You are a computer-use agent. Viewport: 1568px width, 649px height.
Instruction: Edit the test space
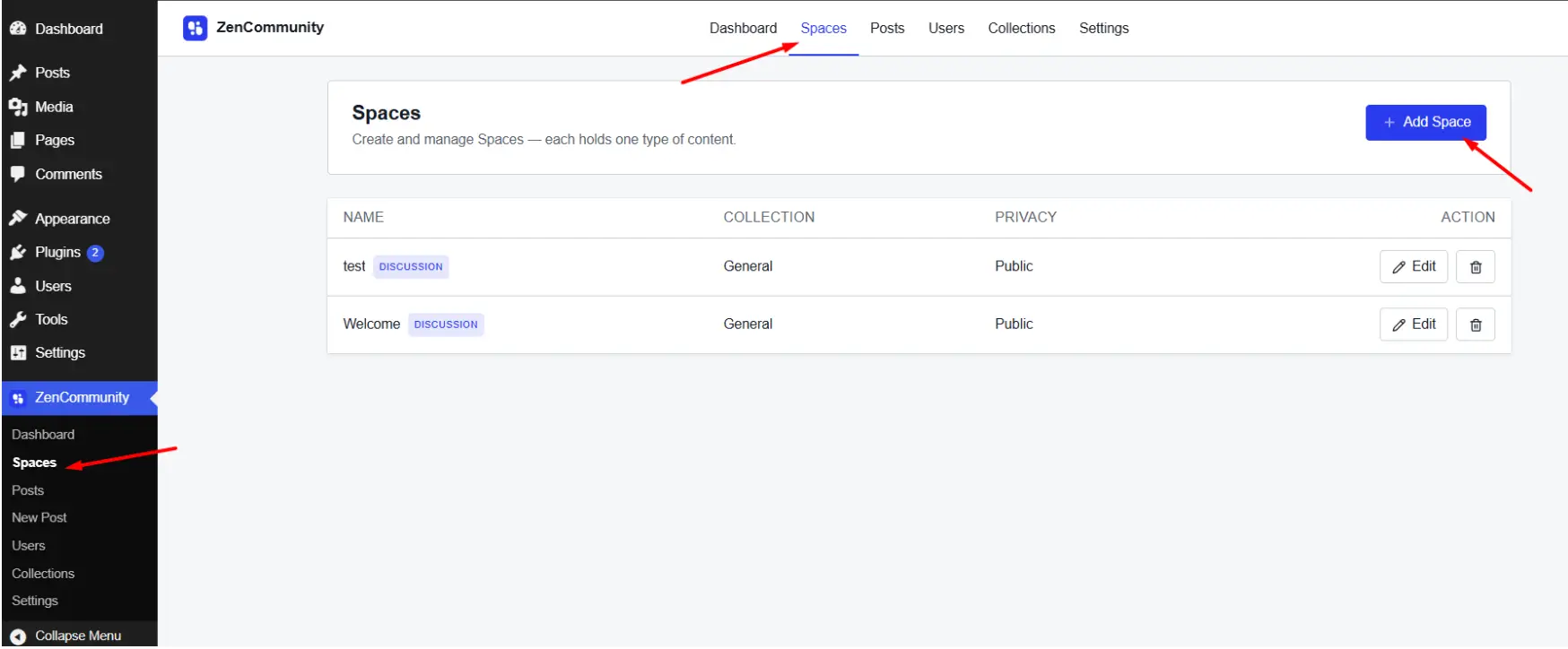pyautogui.click(x=1414, y=267)
